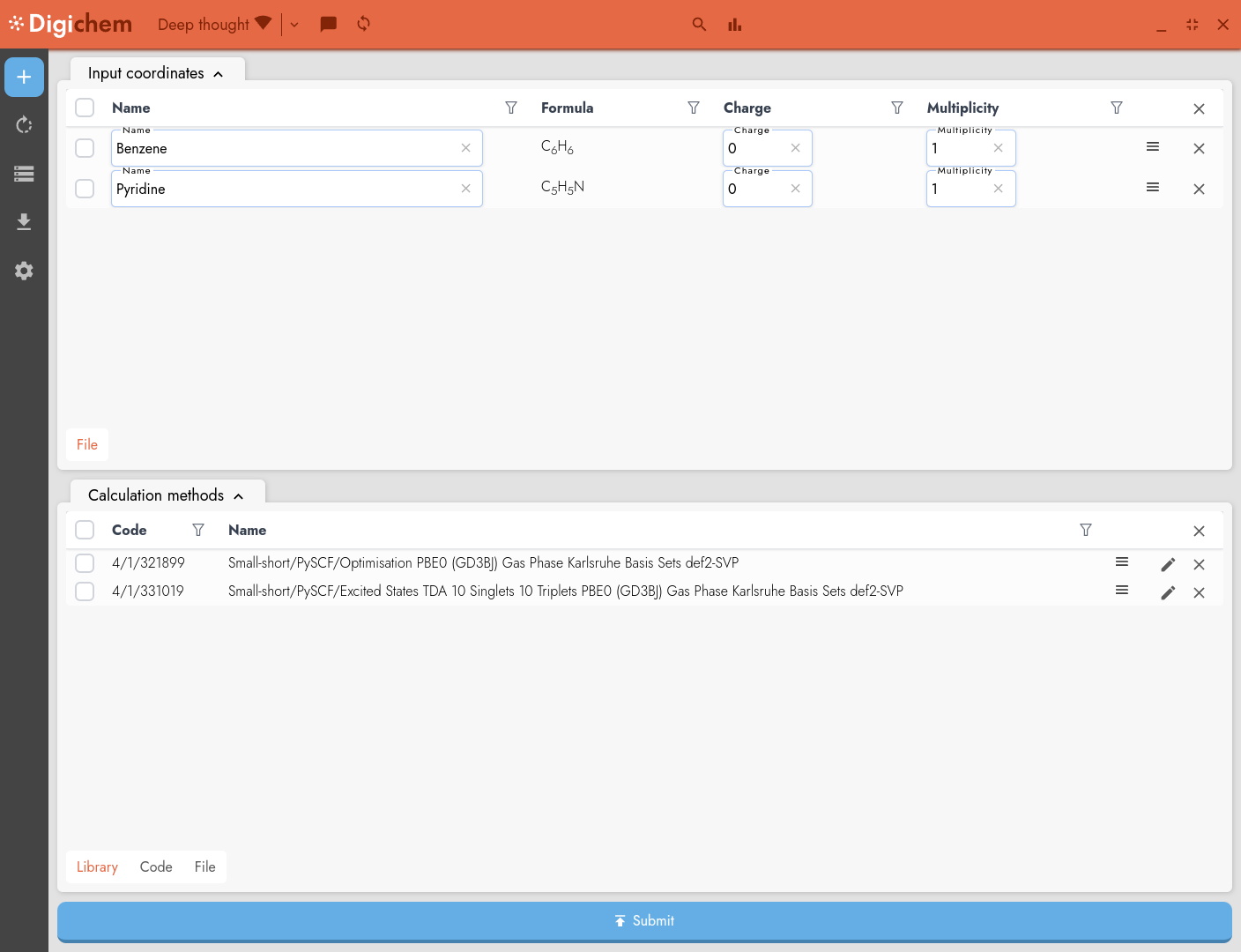Select checkbox for method 4/1/331019
The height and width of the screenshot is (952, 1241).
(85, 591)
